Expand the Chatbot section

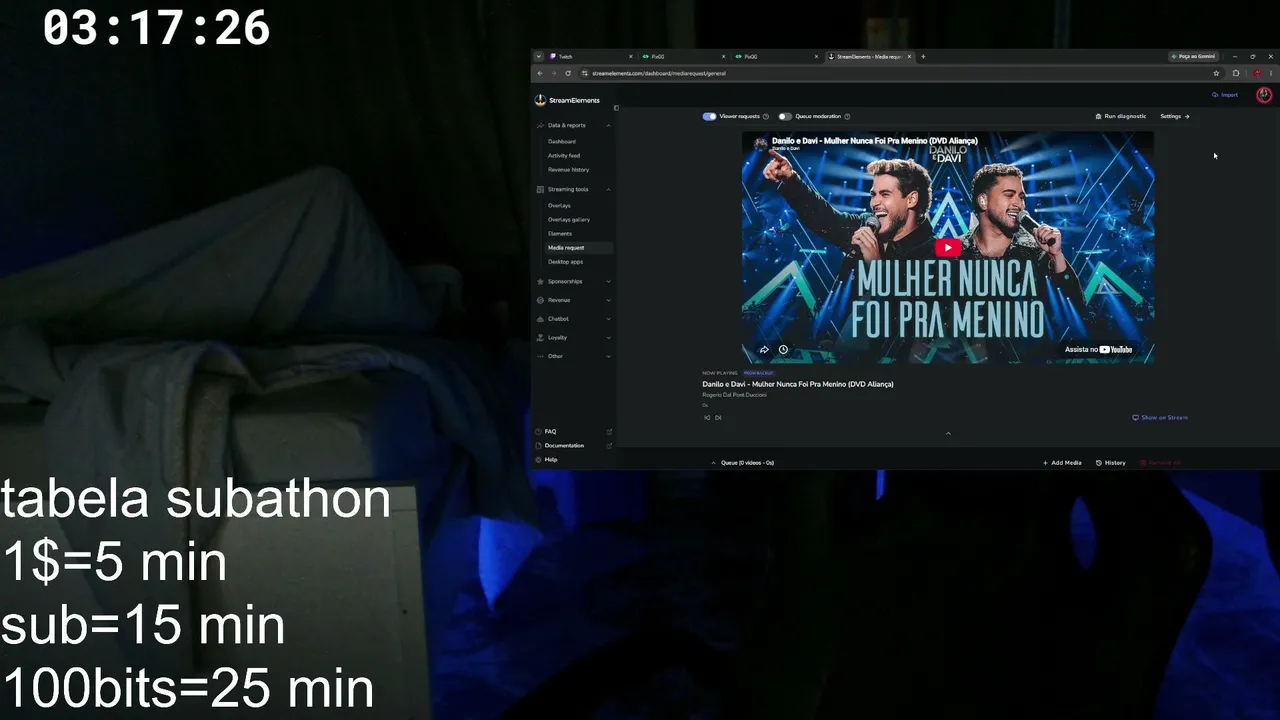573,319
